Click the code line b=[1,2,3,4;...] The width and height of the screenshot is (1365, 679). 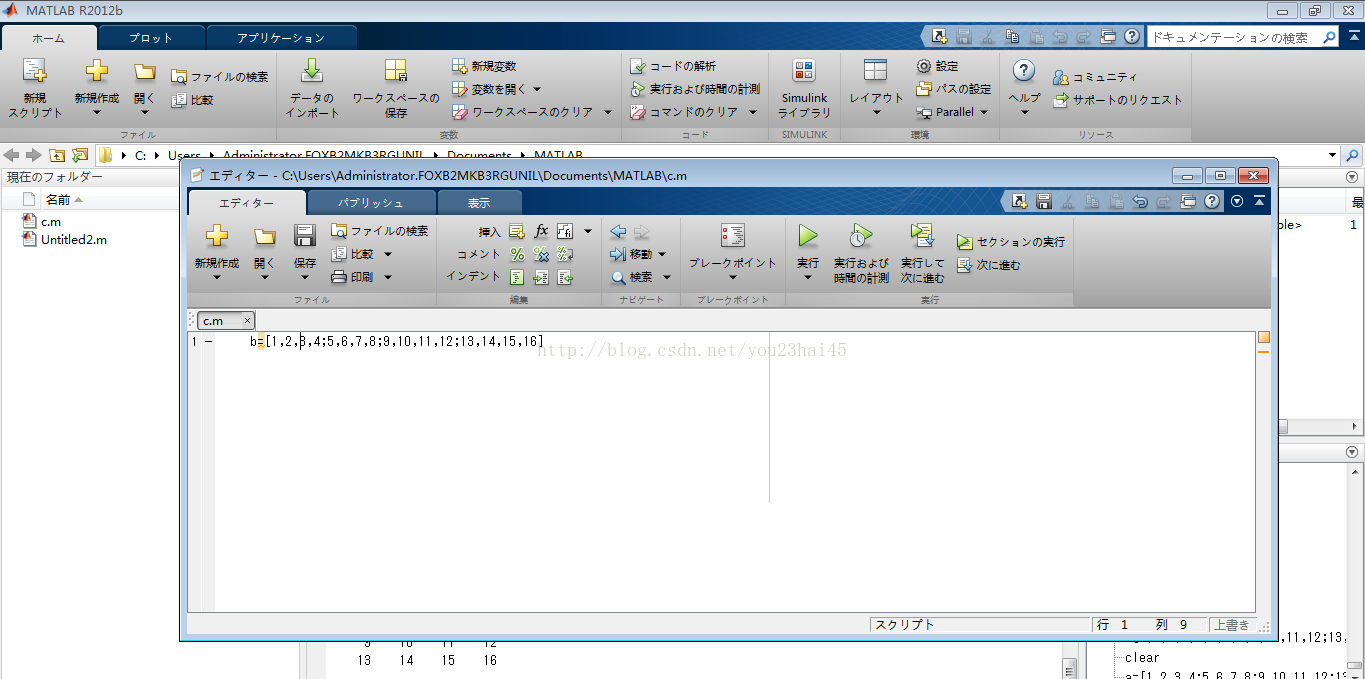tap(397, 342)
